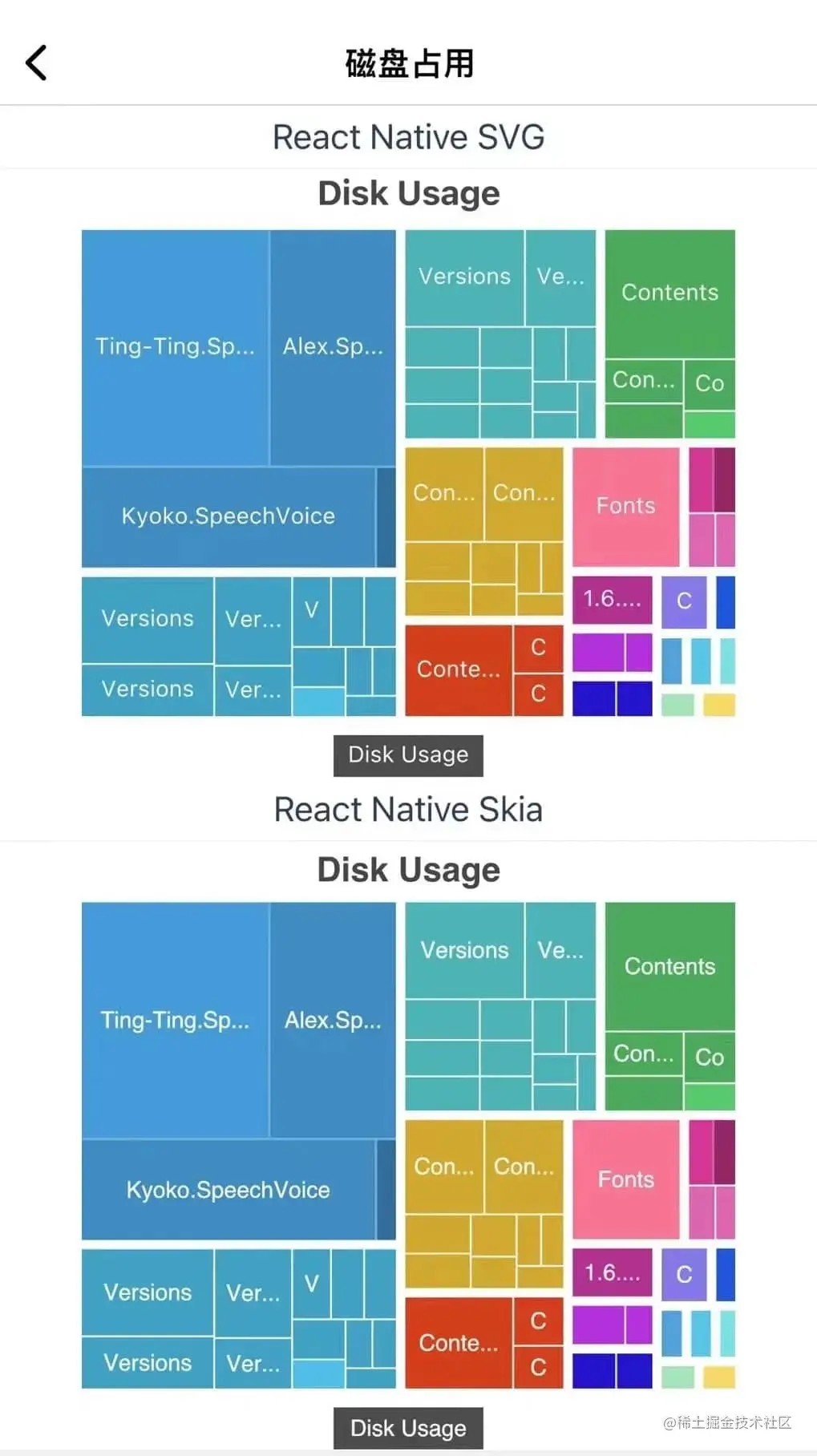Tap the React Native SVG heading
817x1456 pixels.
(408, 136)
